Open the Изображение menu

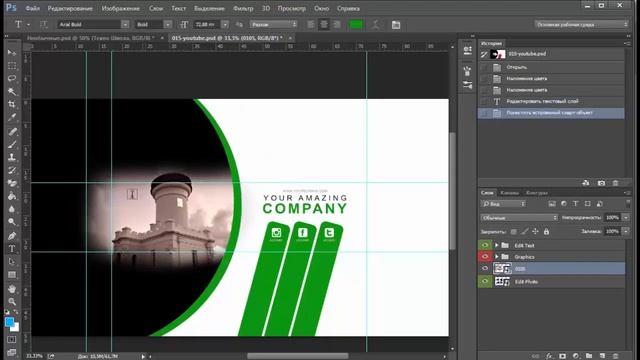(120, 8)
